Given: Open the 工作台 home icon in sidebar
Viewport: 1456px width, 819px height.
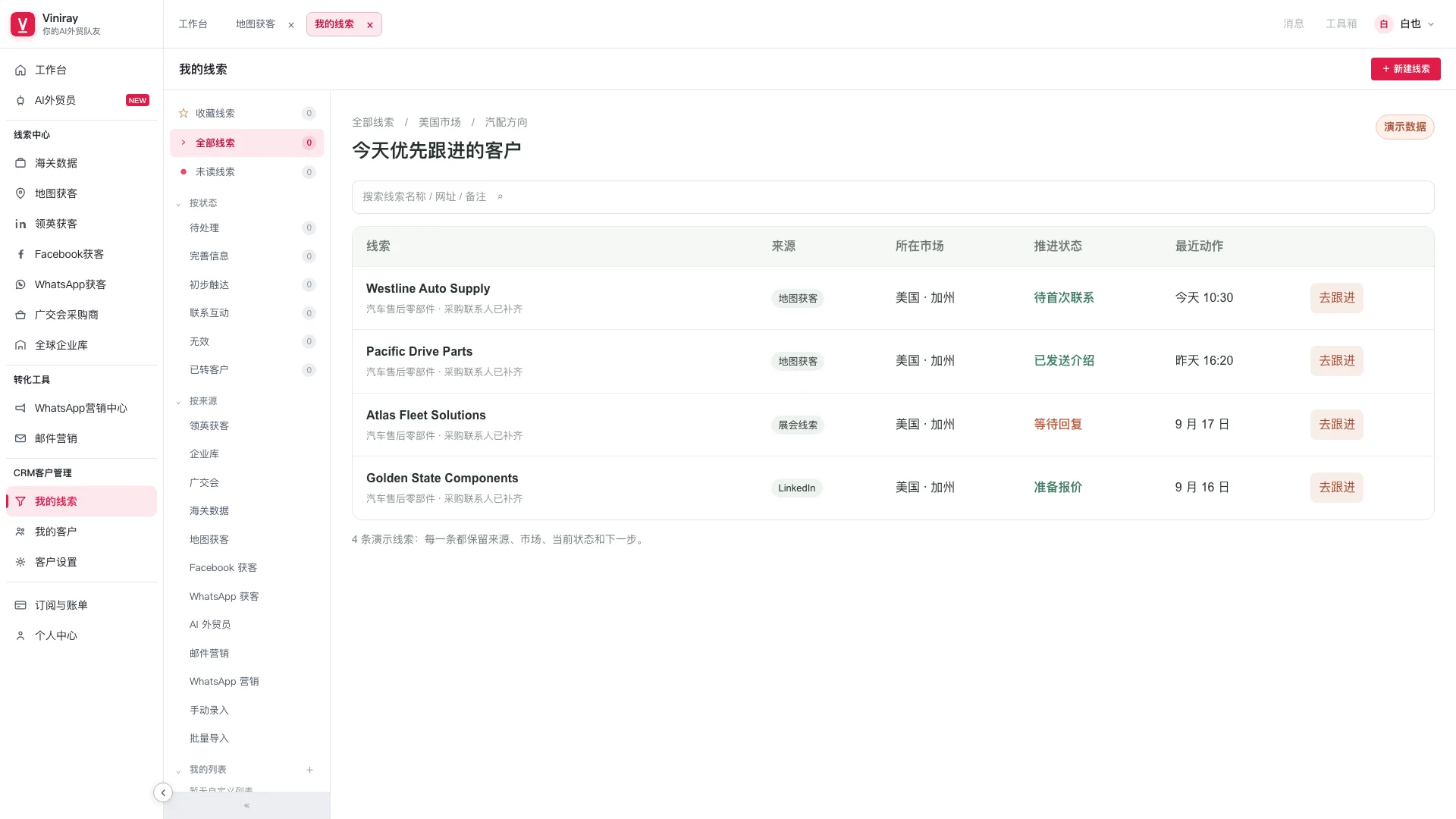Looking at the screenshot, I should click(20, 70).
